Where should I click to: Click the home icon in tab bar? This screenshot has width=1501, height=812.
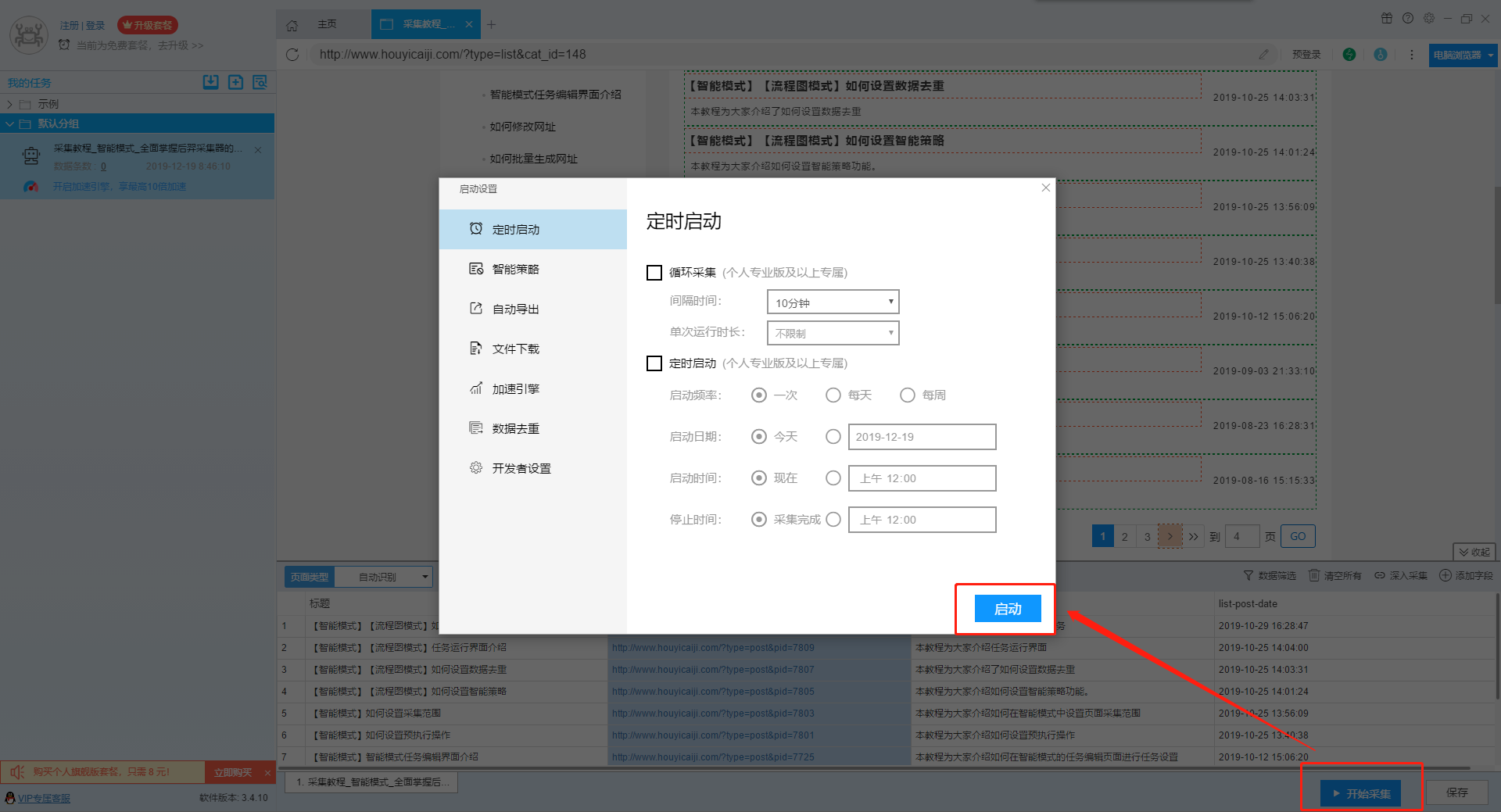point(292,25)
